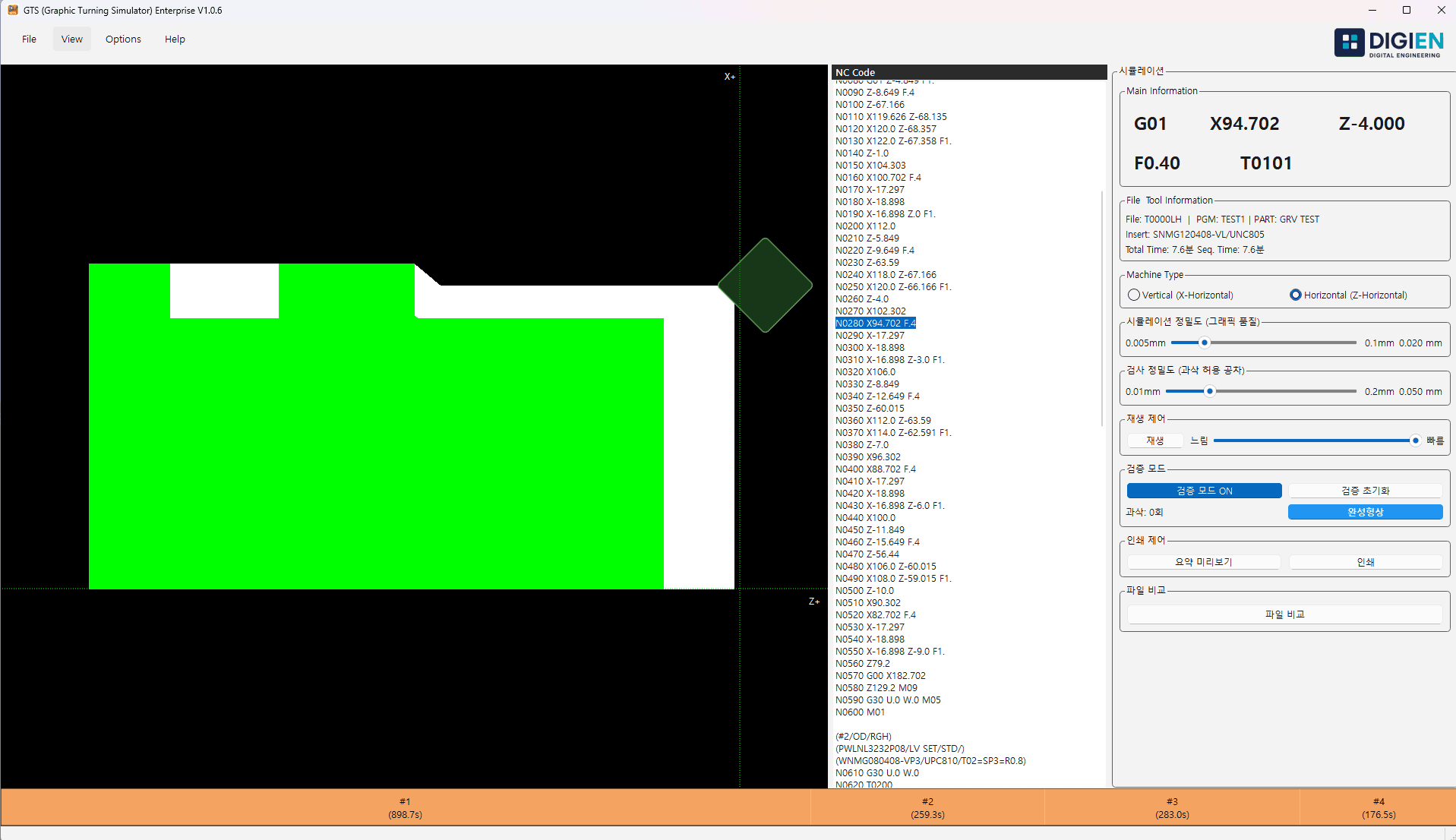Toggle 검증 모드 ON verification mode
This screenshot has width=1456, height=840.
point(1204,490)
